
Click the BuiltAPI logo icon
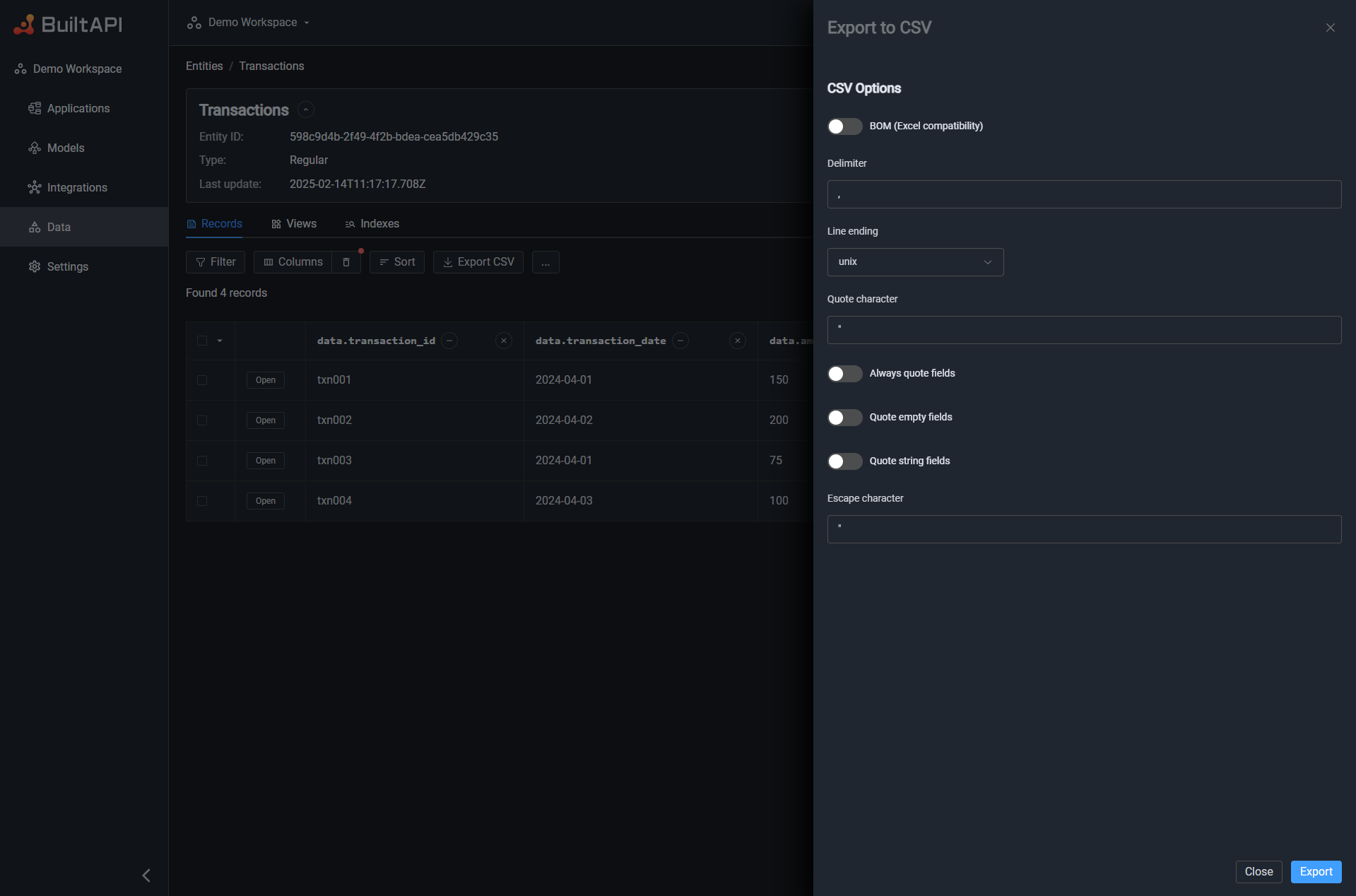(24, 23)
